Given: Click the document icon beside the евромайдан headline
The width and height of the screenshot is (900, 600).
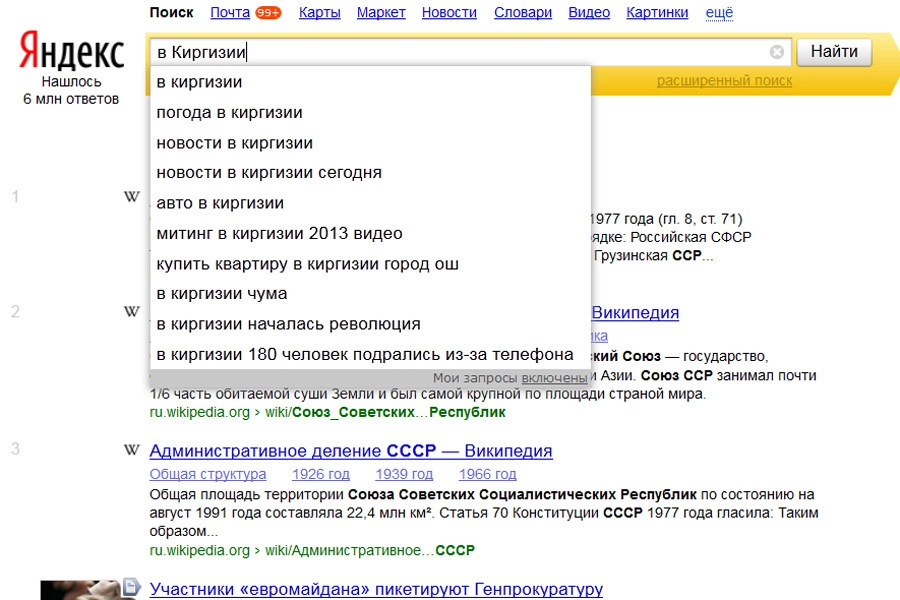Looking at the screenshot, I should pos(131,587).
